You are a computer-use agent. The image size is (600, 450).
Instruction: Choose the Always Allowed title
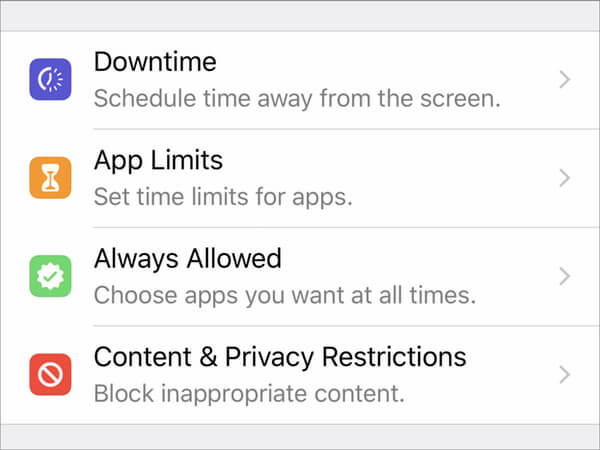pyautogui.click(x=187, y=258)
